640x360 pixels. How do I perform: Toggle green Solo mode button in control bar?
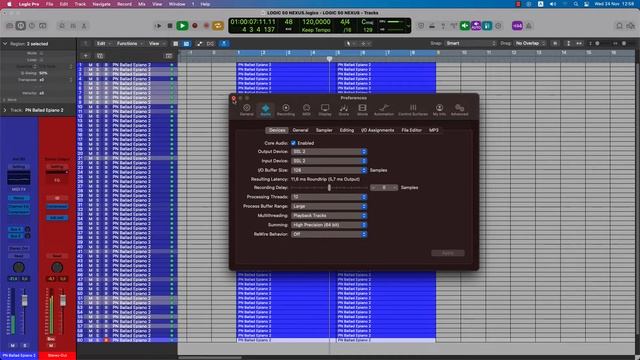465,26
